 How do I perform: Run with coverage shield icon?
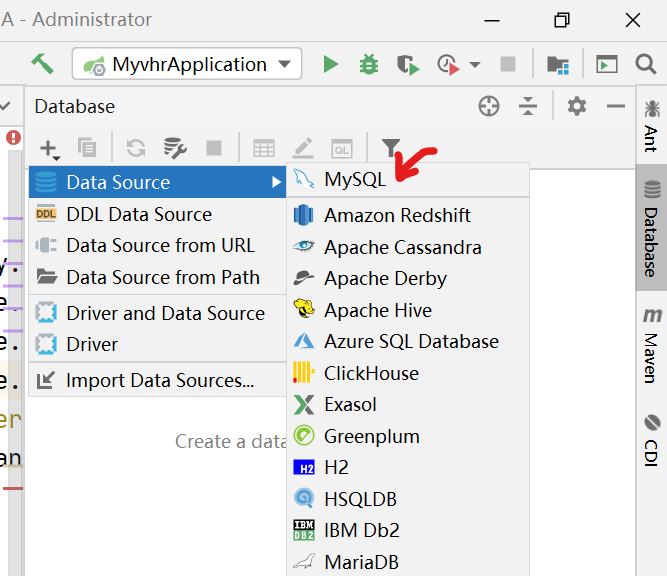(x=408, y=65)
